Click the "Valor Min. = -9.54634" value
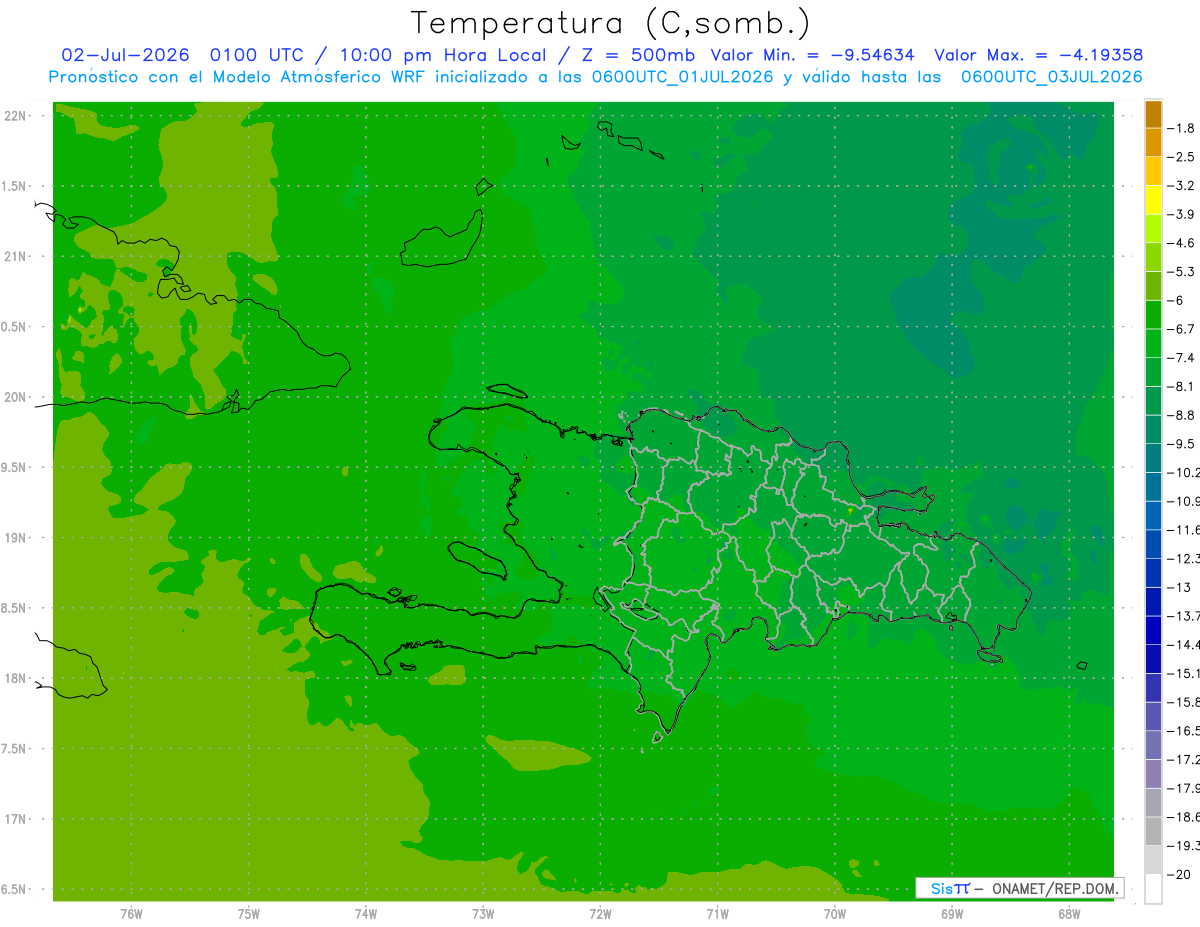1200x927 pixels. point(812,55)
